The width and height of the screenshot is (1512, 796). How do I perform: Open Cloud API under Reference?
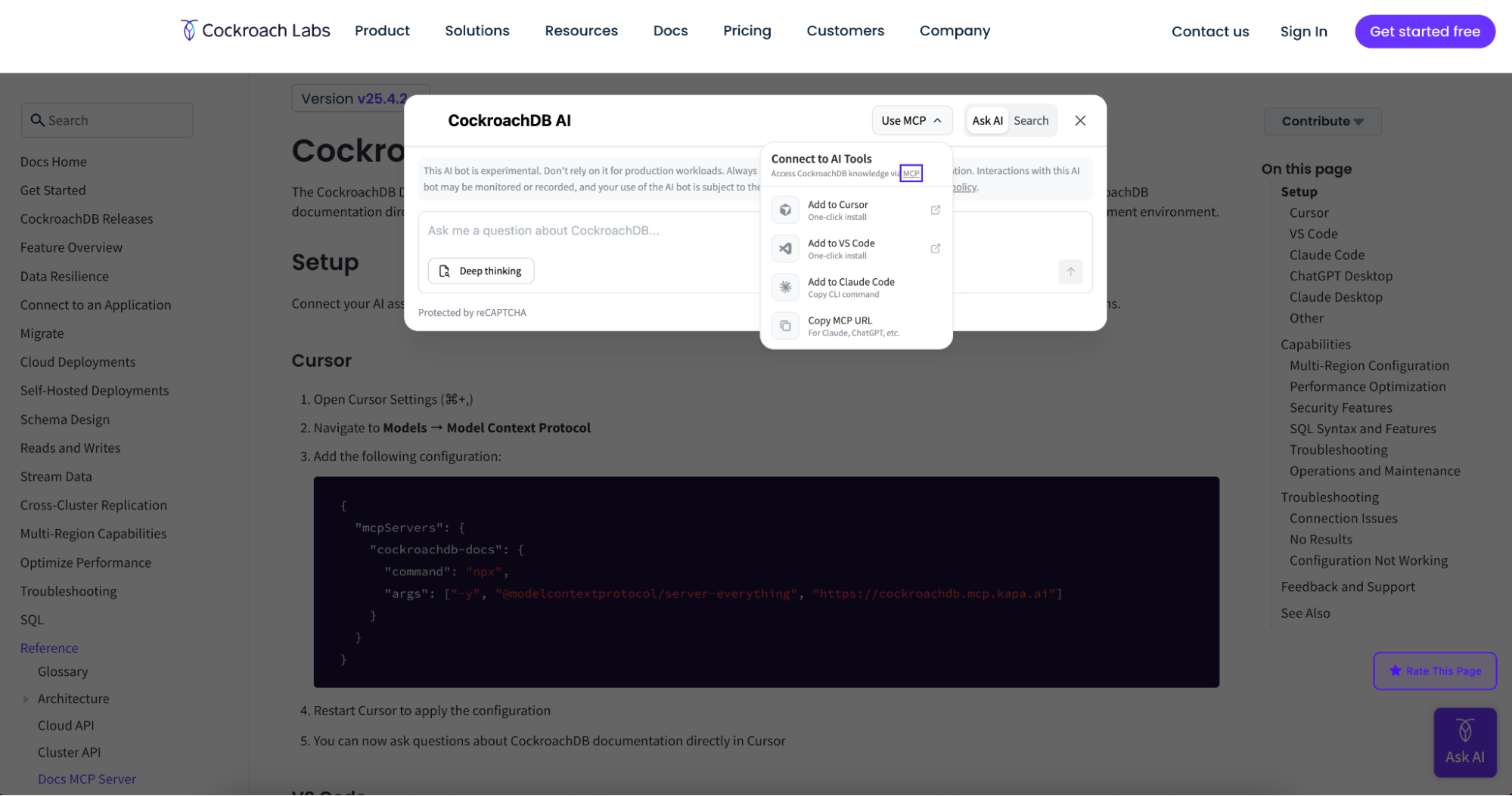coord(66,726)
